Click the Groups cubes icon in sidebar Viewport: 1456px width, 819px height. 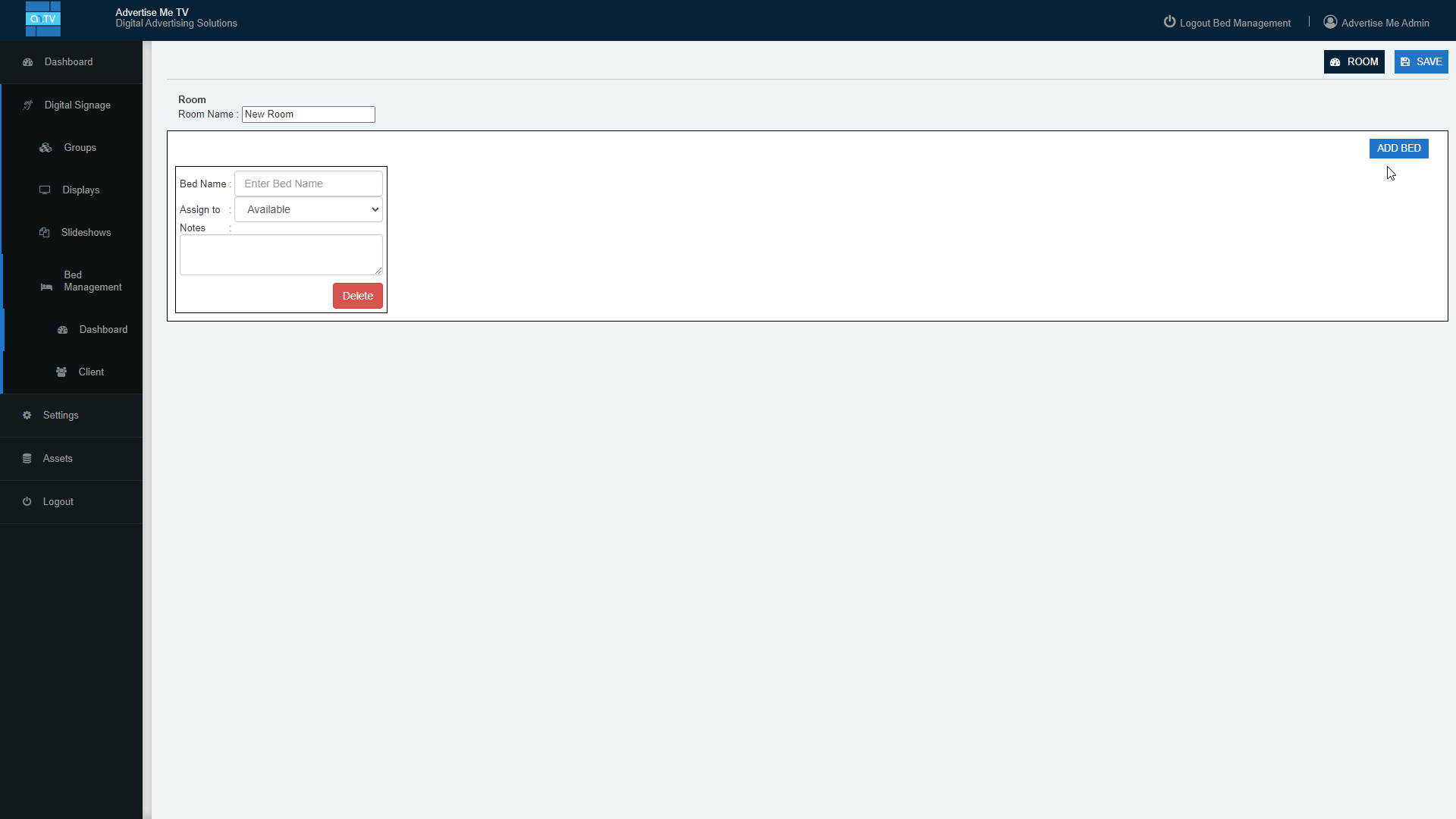45,148
